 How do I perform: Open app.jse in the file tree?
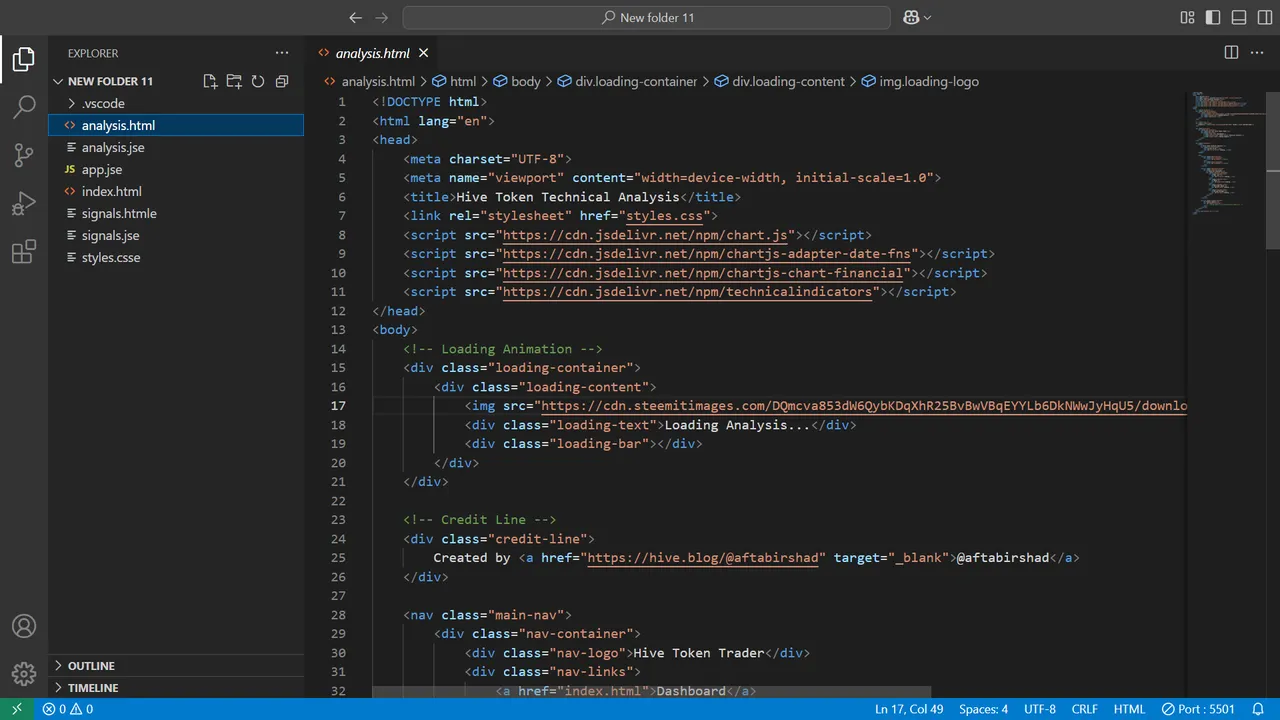pyautogui.click(x=176, y=169)
